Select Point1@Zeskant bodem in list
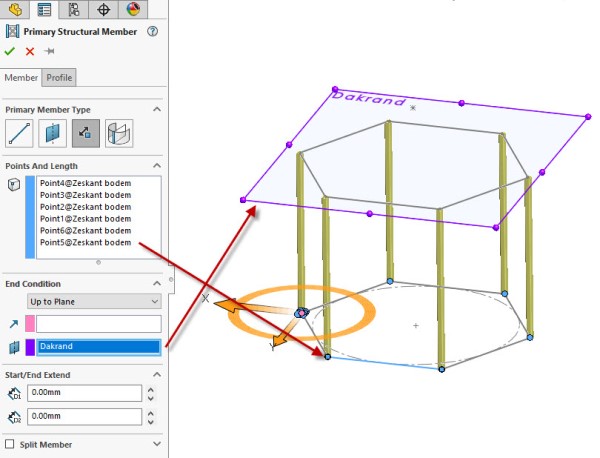The width and height of the screenshot is (600, 458). click(85, 219)
